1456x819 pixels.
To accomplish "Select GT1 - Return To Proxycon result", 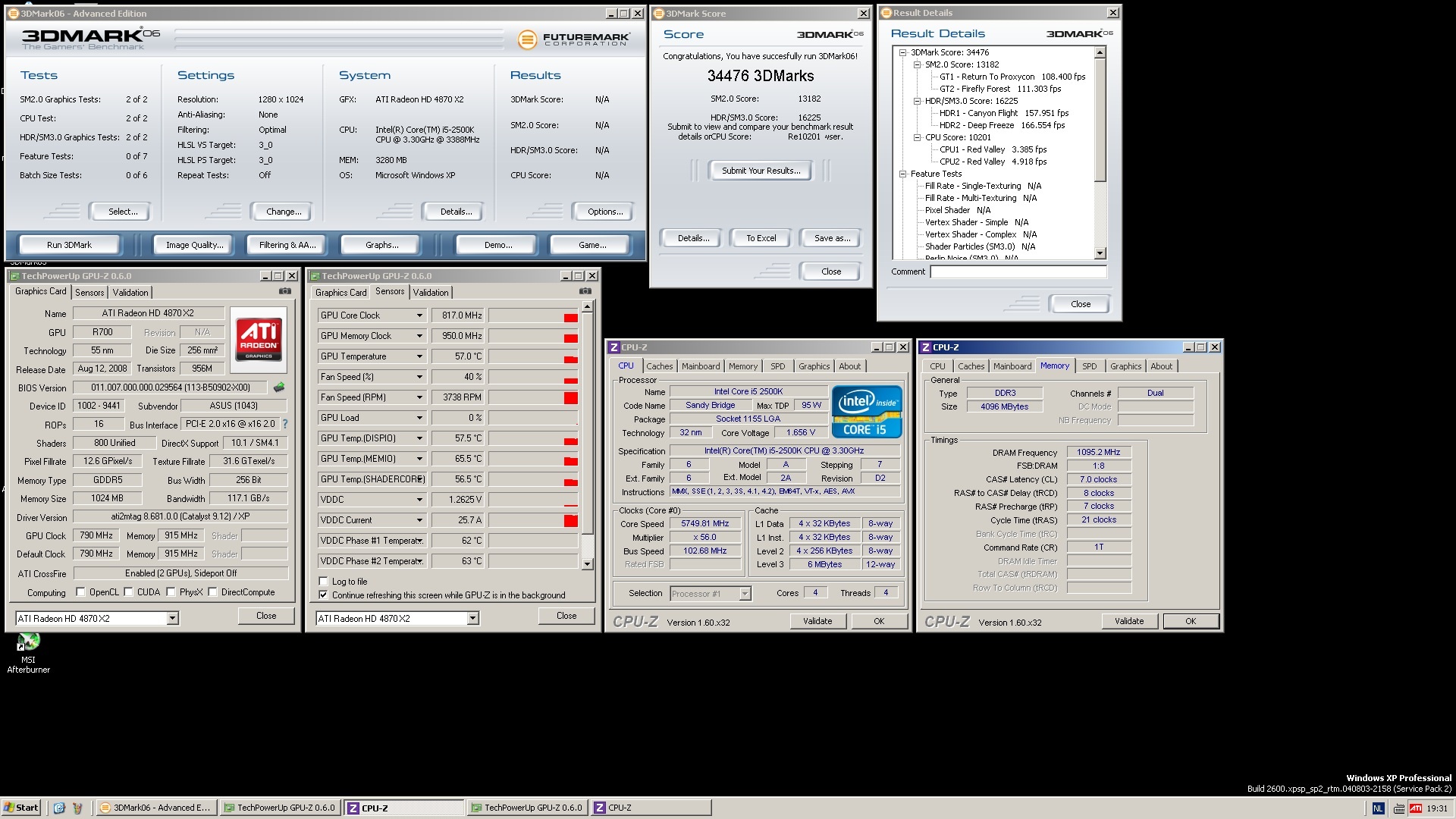I will 1012,77.
